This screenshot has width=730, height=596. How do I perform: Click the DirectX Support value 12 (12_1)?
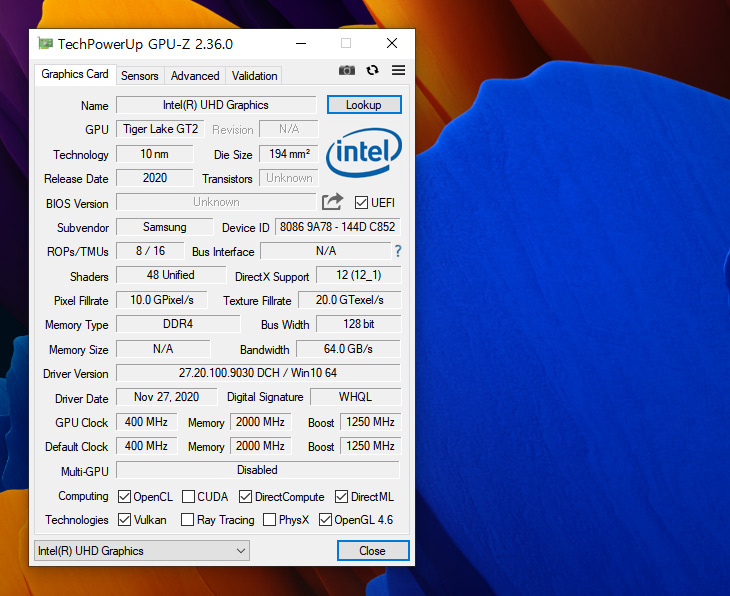coord(358,275)
